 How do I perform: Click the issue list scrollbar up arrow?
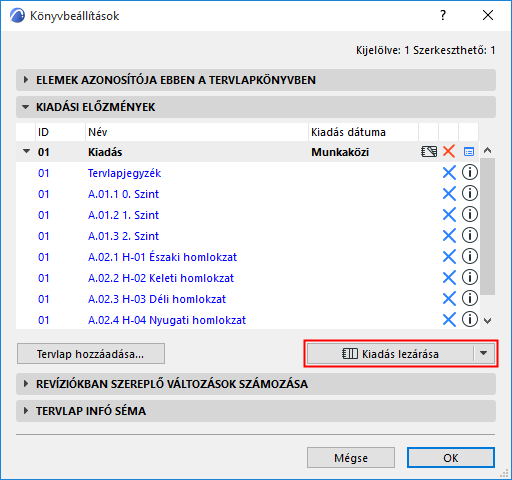[x=487, y=151]
